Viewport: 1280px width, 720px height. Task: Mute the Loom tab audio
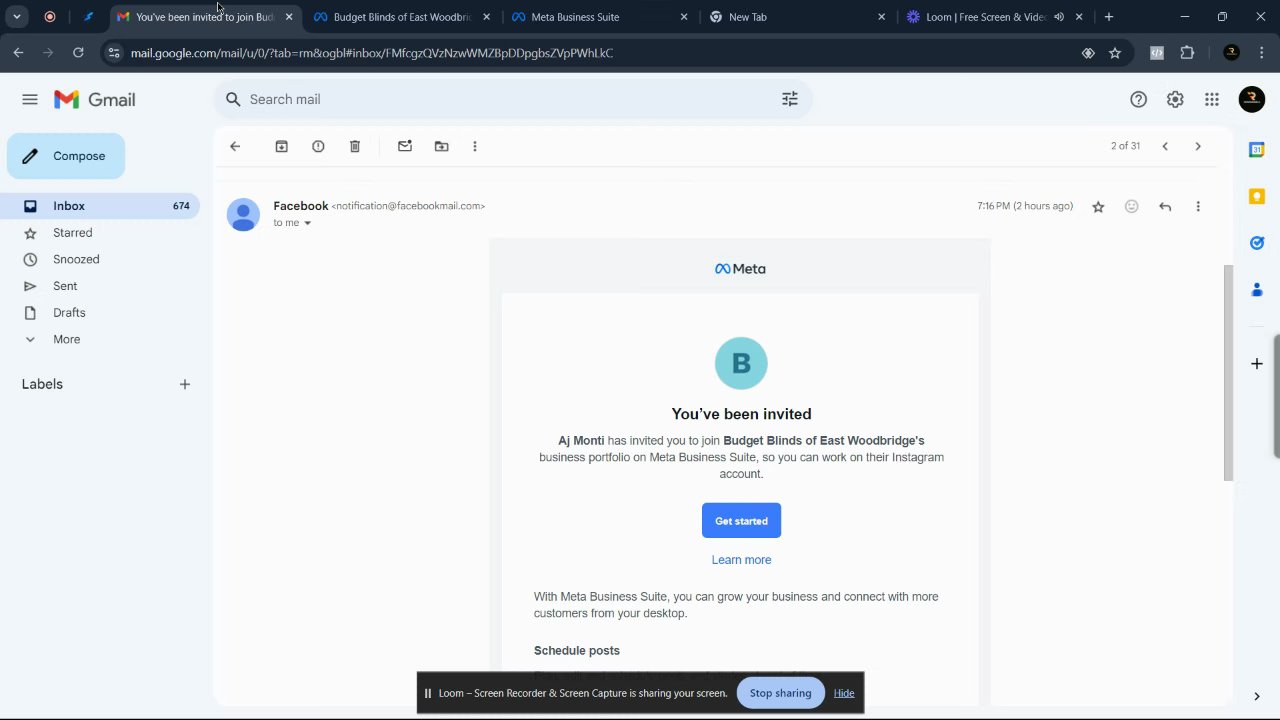tap(1059, 17)
